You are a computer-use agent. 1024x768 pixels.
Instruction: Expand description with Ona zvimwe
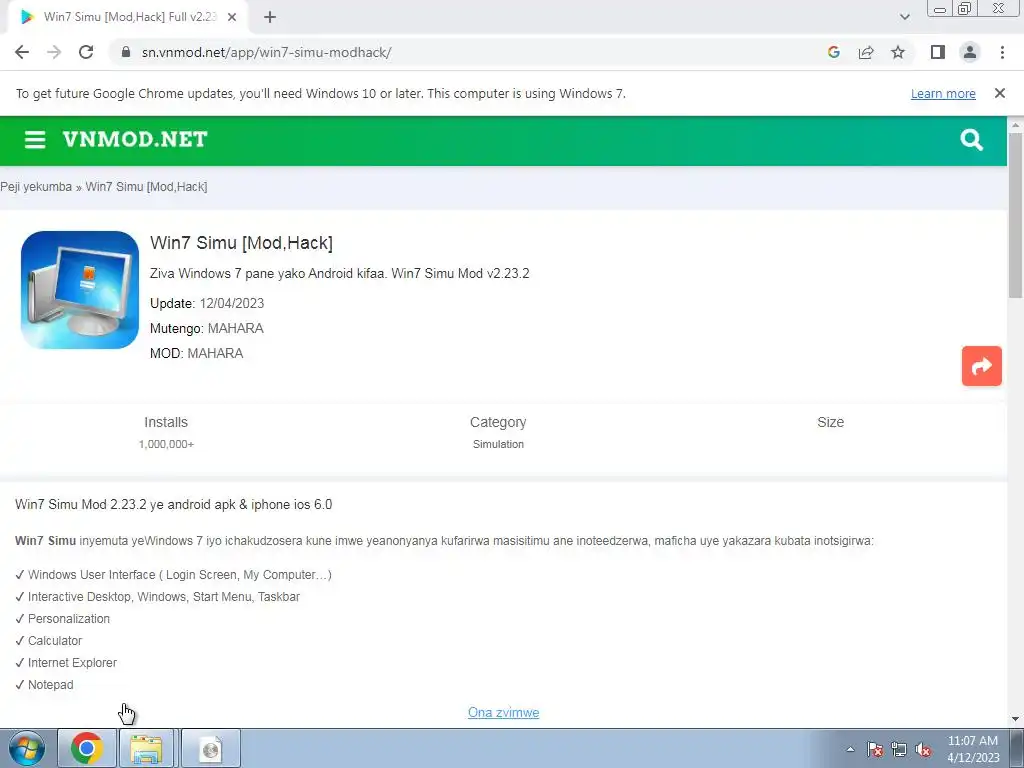(x=504, y=712)
